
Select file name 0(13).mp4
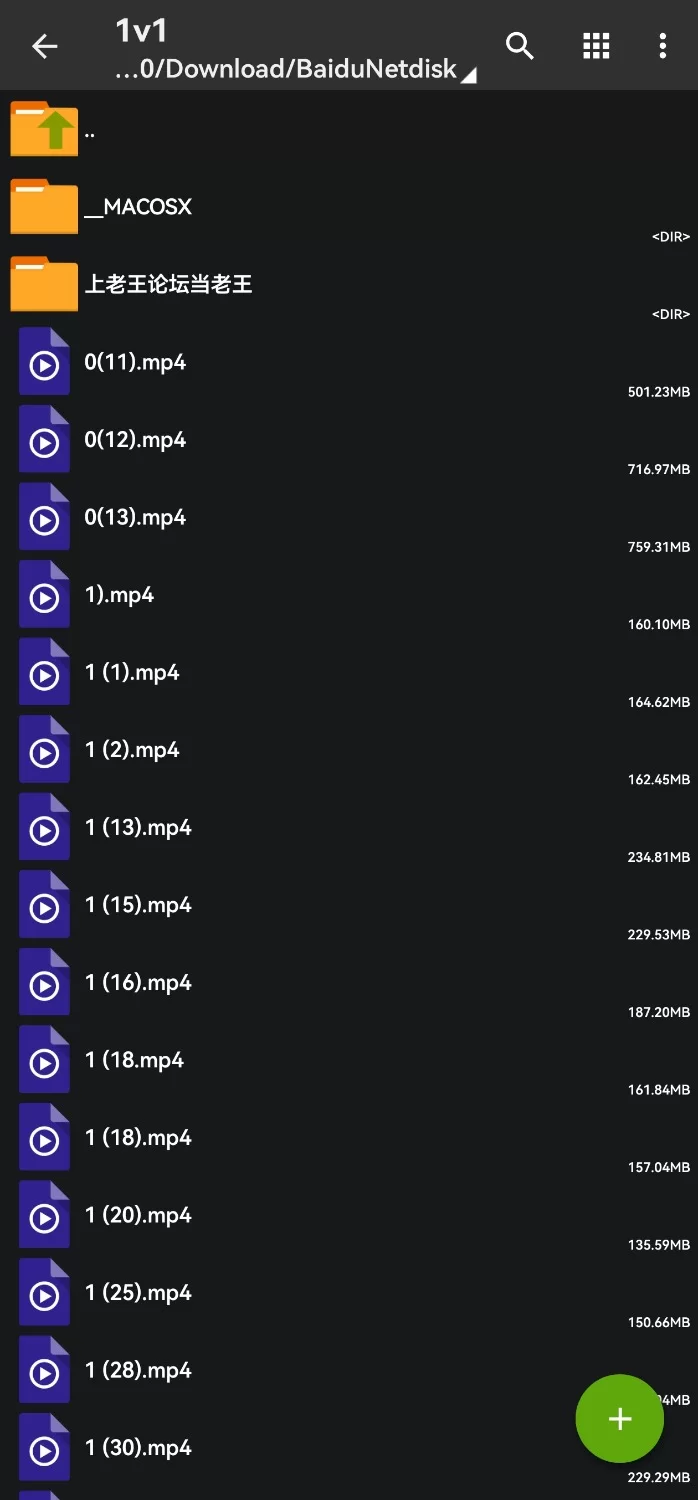click(x=135, y=518)
